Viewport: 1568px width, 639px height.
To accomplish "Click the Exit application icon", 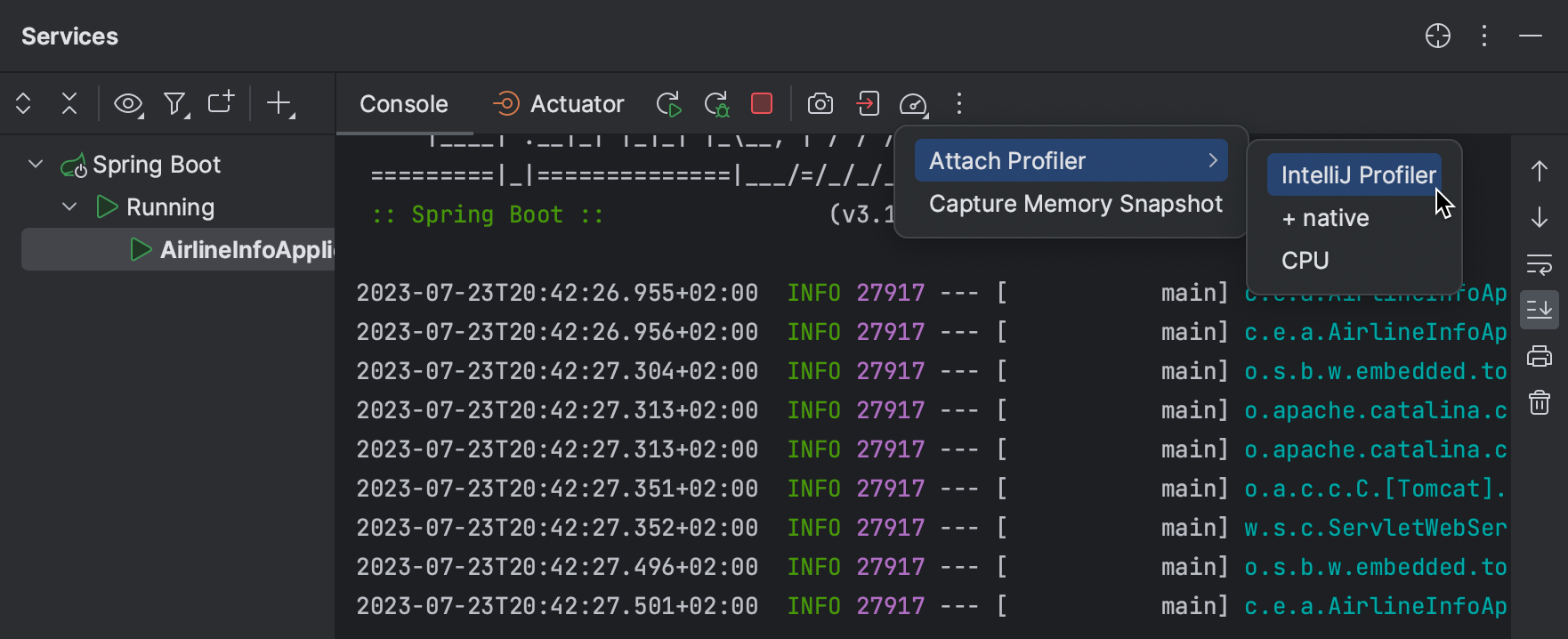I will (868, 104).
